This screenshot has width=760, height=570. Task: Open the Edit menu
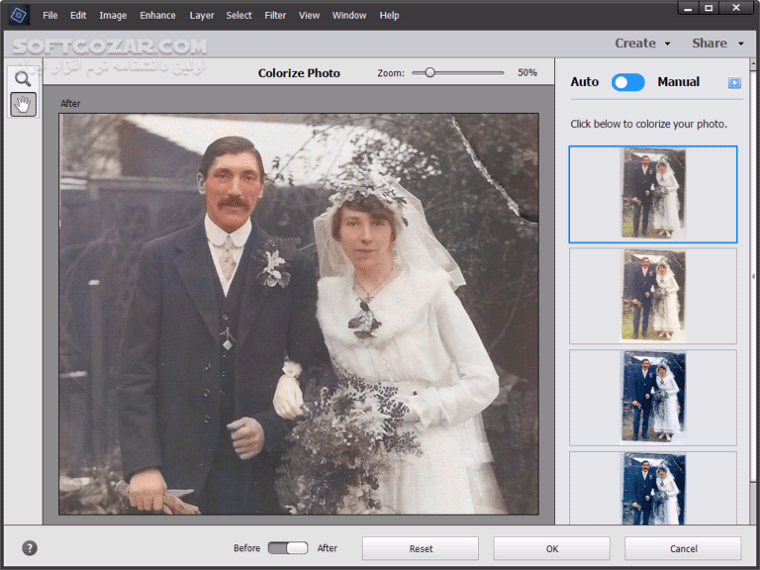tap(78, 16)
